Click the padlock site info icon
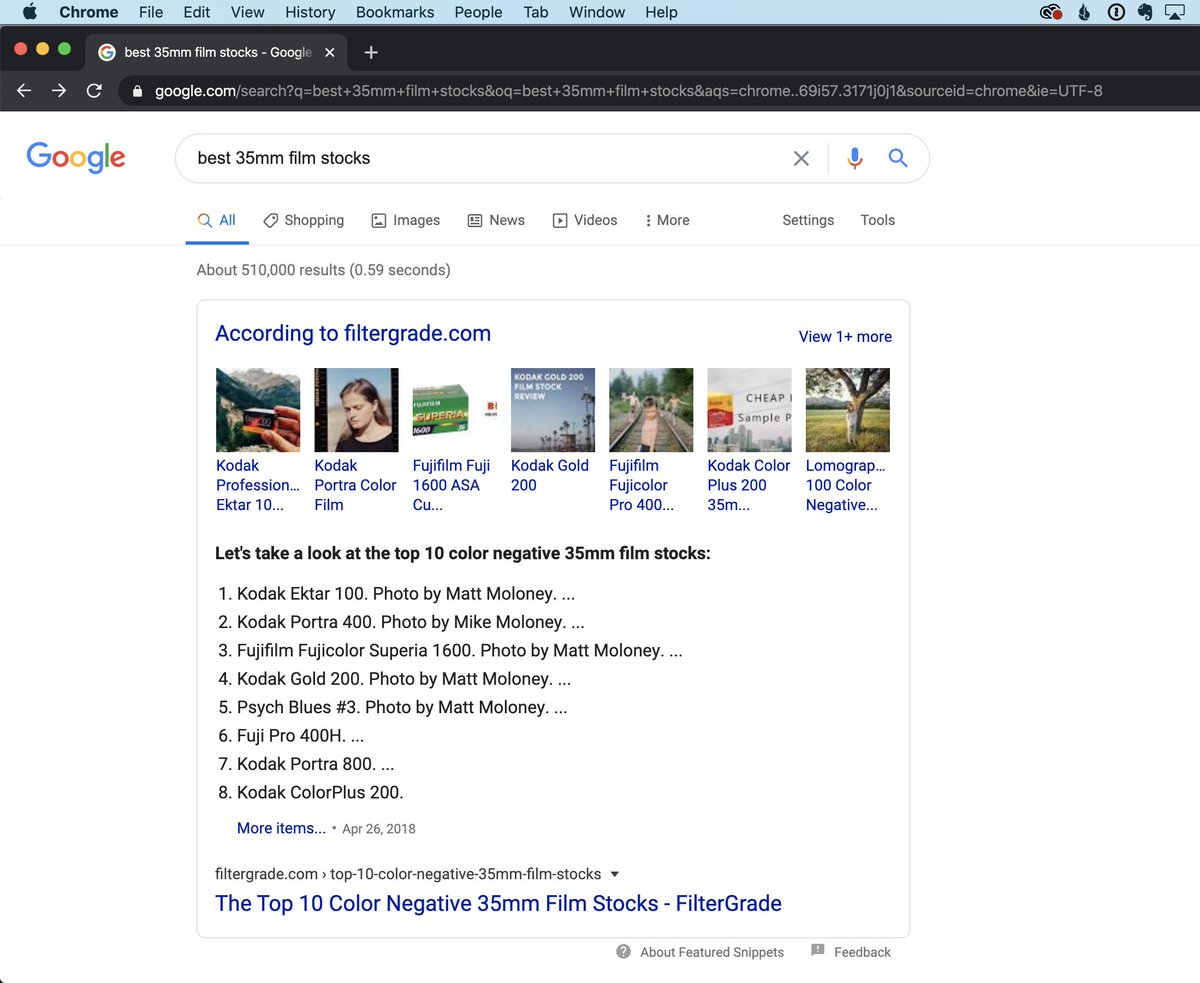1200x983 pixels. coord(138,91)
